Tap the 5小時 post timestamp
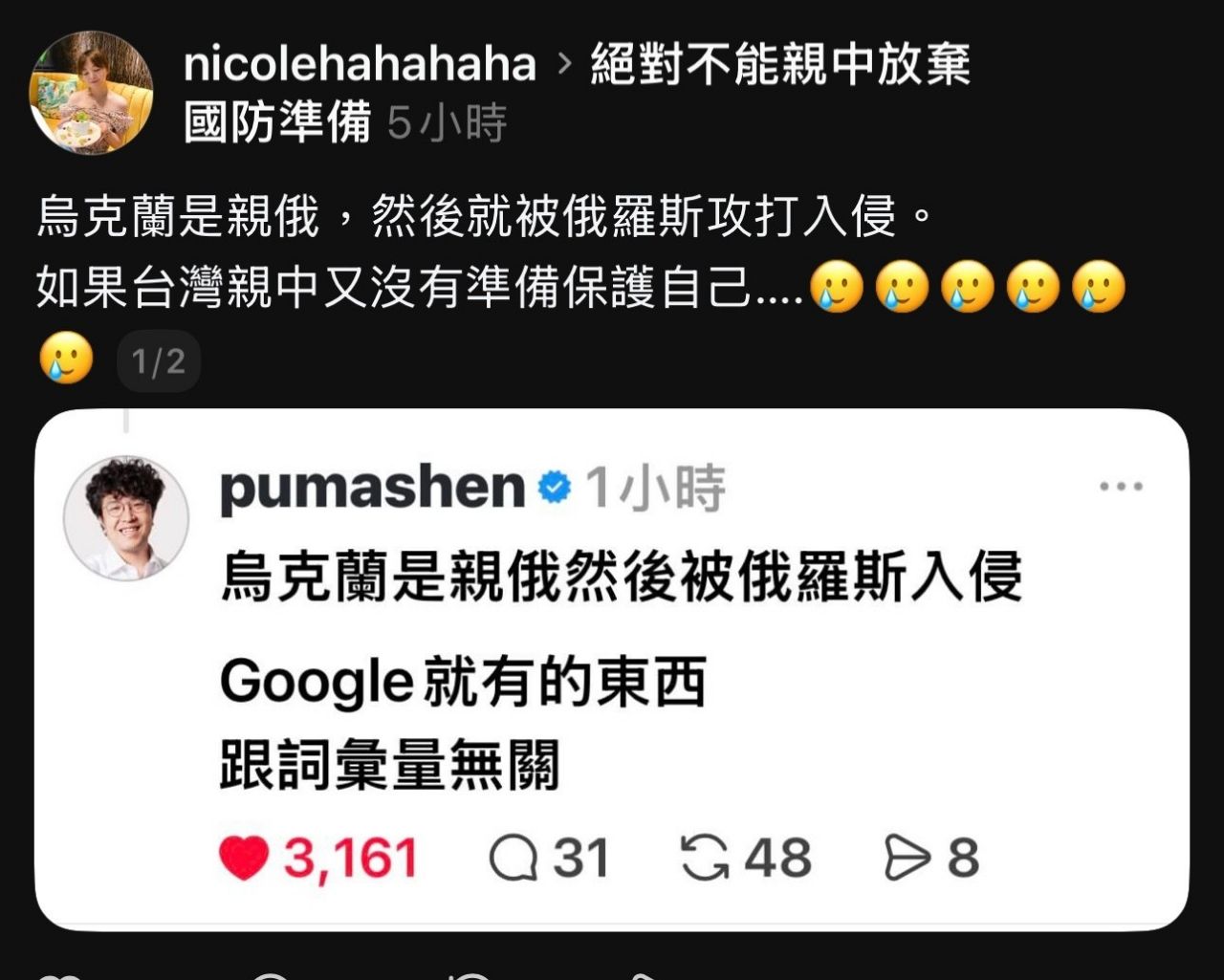 point(448,122)
